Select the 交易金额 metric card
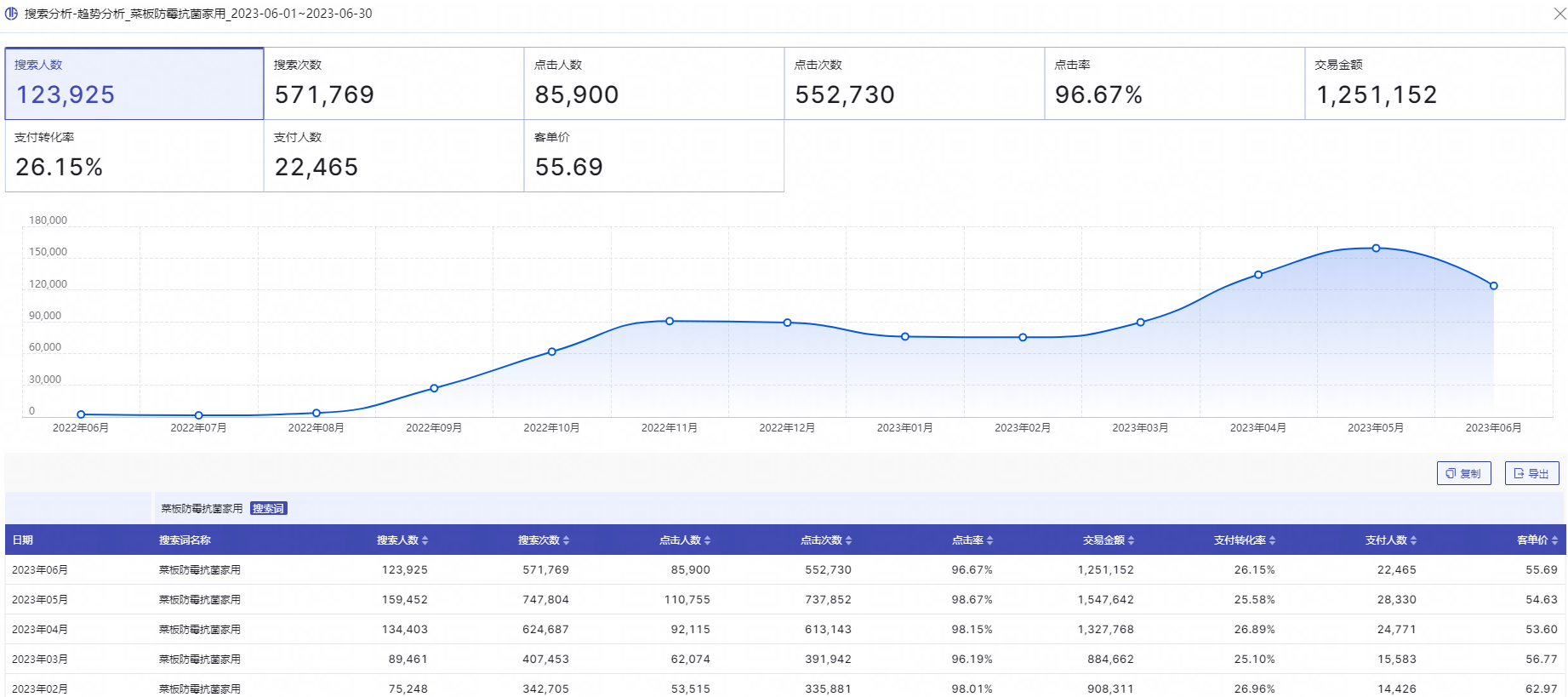Viewport: 1568px width, 697px height. [x=1434, y=83]
